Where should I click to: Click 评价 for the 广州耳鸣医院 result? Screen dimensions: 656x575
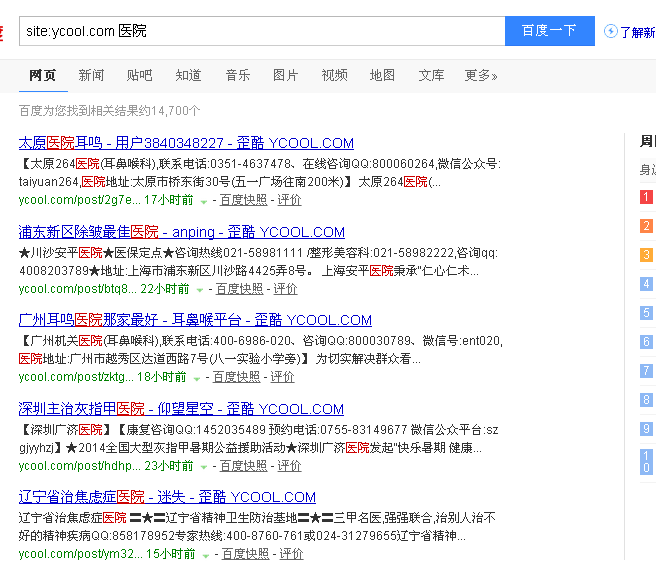(x=282, y=377)
